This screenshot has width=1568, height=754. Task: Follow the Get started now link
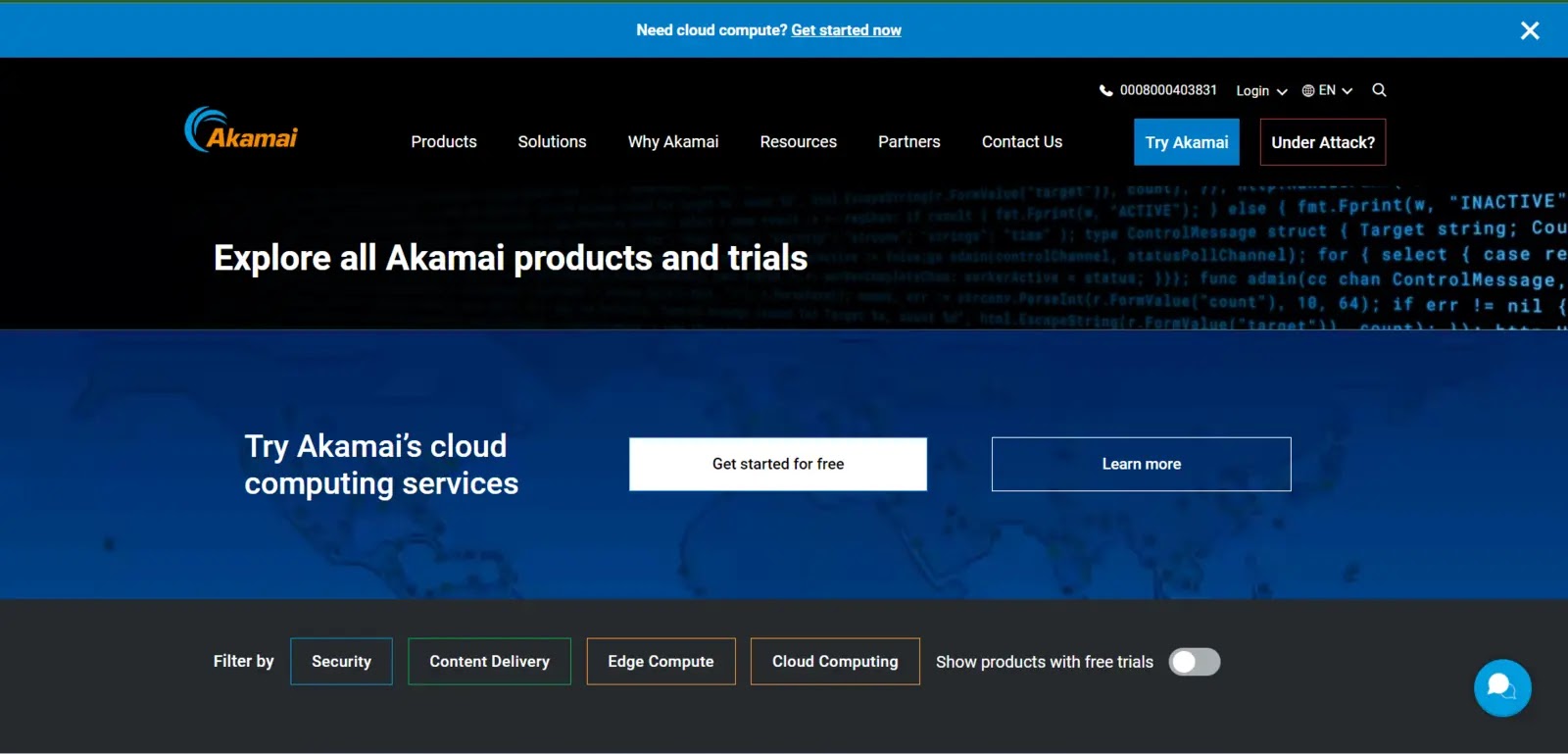tap(847, 30)
